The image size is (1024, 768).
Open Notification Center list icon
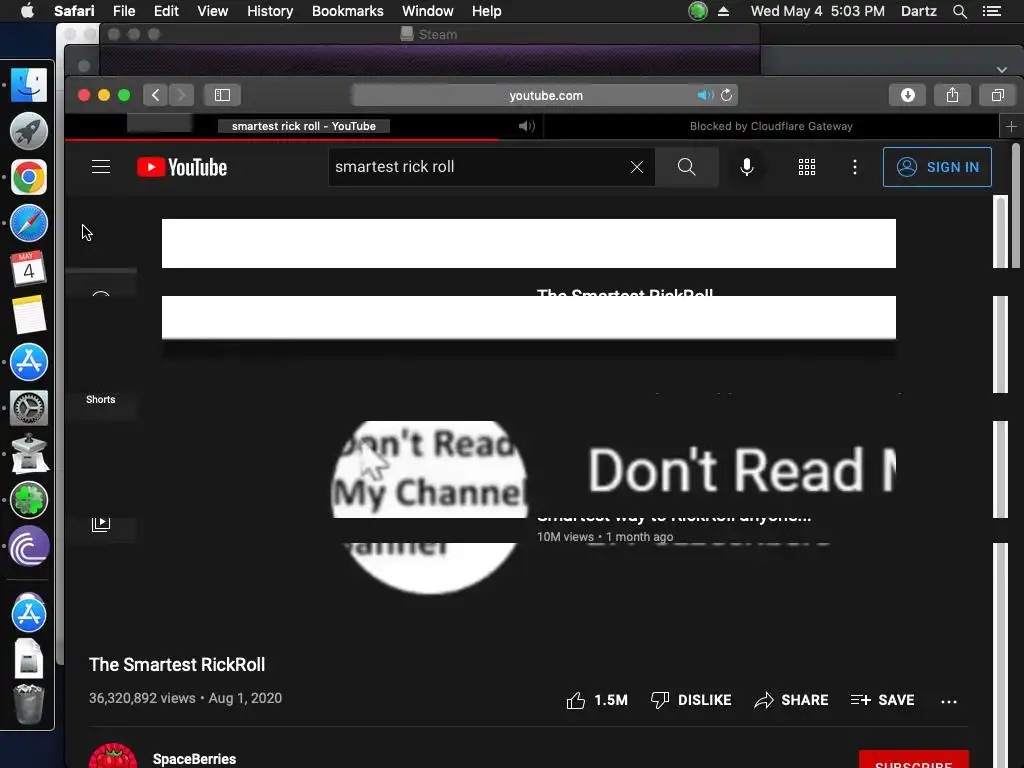pos(992,11)
